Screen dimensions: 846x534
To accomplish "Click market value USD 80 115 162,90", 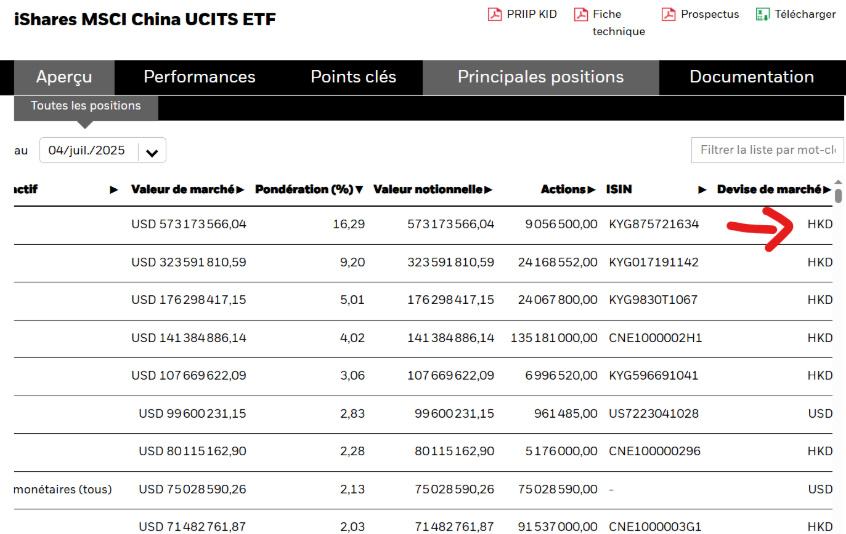I will click(192, 451).
